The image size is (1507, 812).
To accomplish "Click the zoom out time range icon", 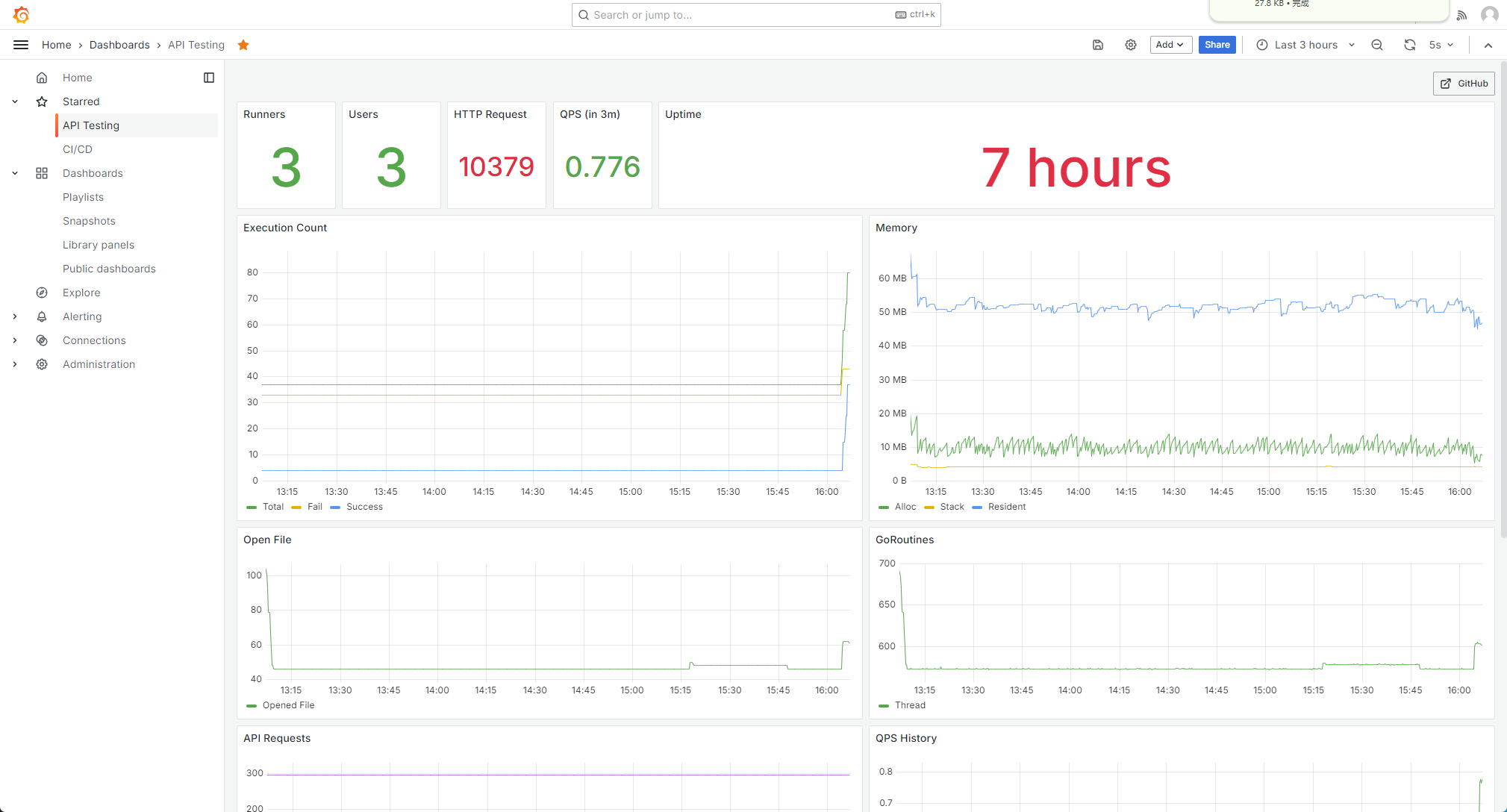I will [x=1377, y=45].
